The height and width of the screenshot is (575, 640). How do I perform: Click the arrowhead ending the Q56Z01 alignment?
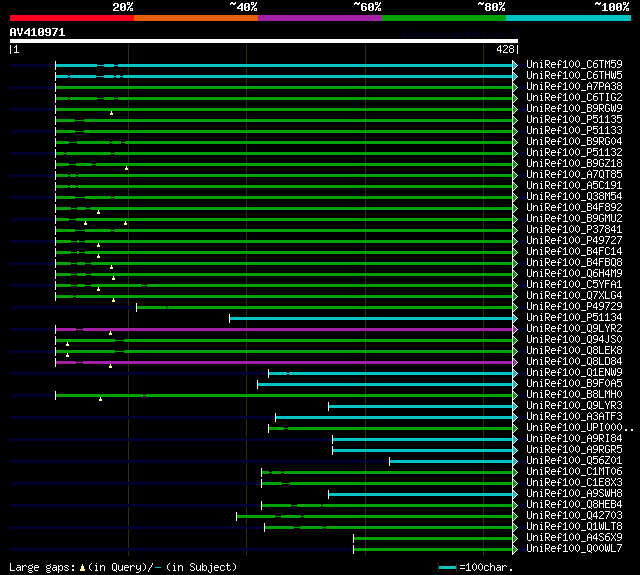point(515,461)
